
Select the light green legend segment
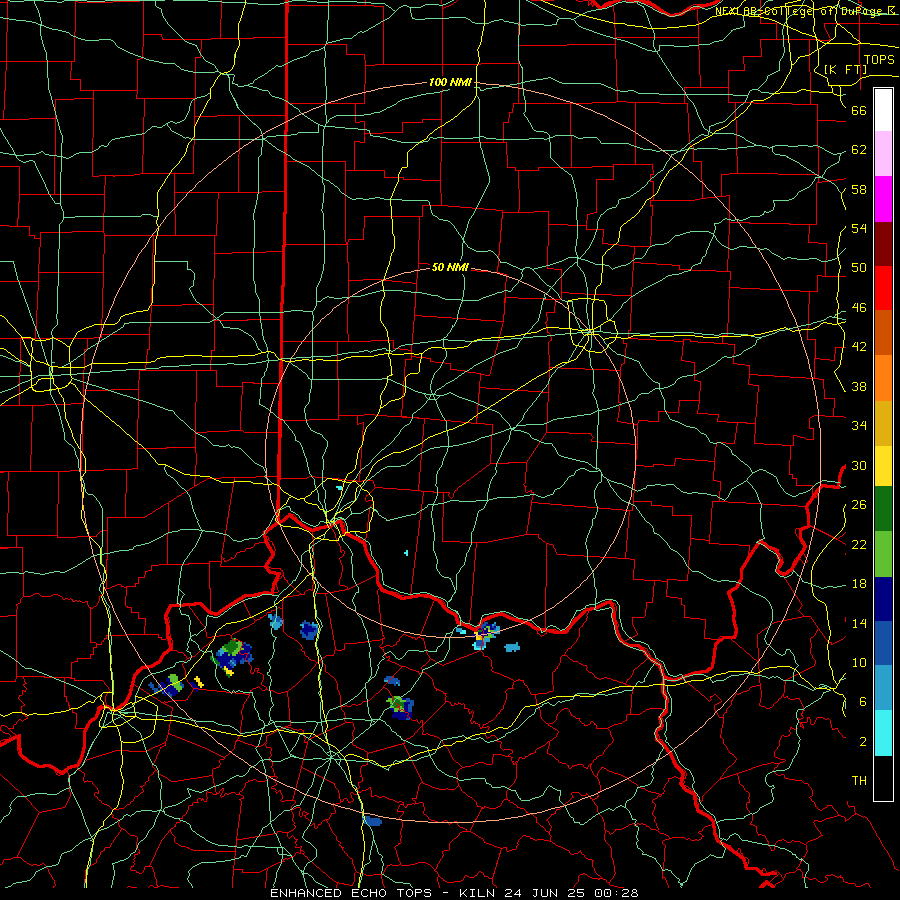click(883, 554)
